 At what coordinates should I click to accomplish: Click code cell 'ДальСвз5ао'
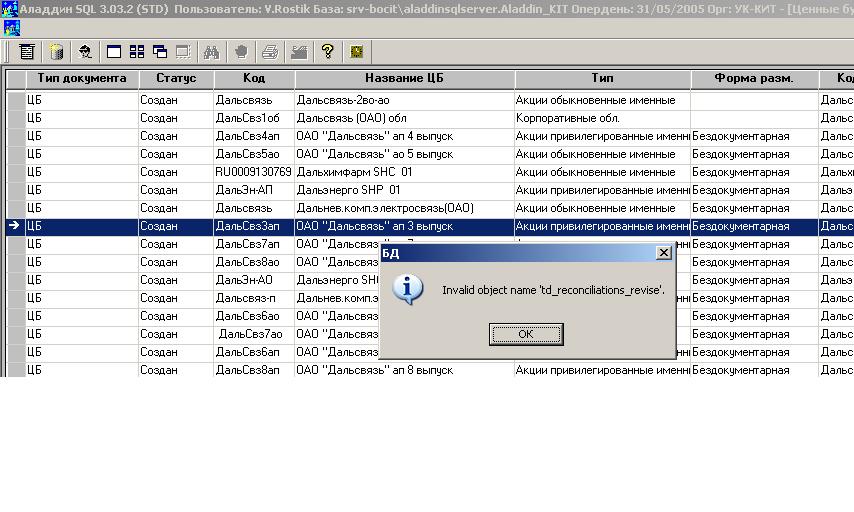coord(254,154)
